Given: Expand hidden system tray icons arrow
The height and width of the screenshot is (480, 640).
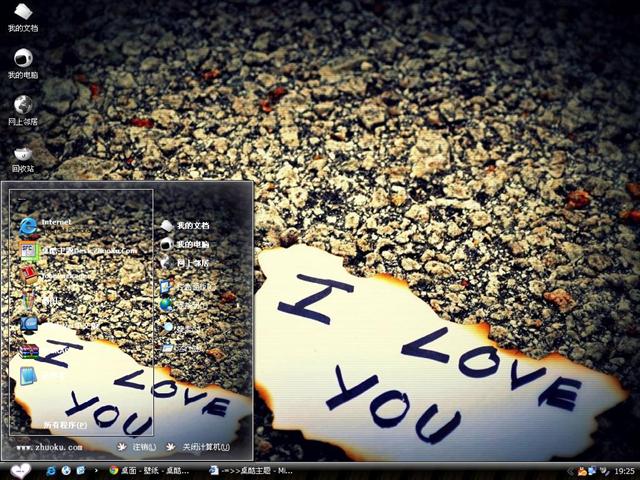Looking at the screenshot, I should click(x=571, y=471).
